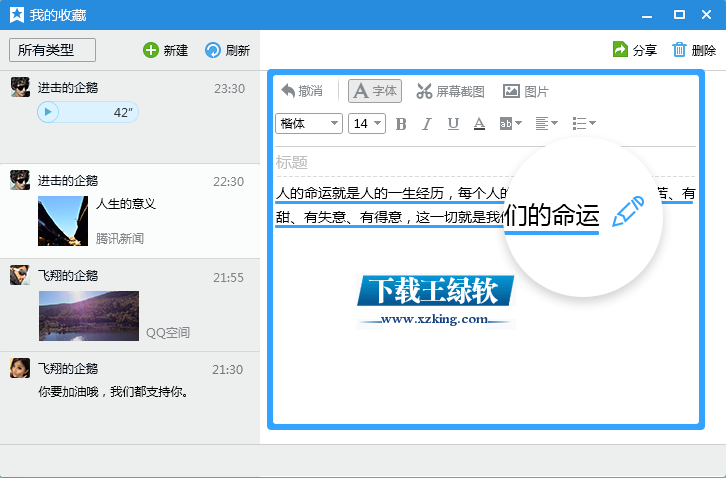Viewport: 726px width, 478px height.
Task: Play the 42-second voice message
Action: point(48,112)
